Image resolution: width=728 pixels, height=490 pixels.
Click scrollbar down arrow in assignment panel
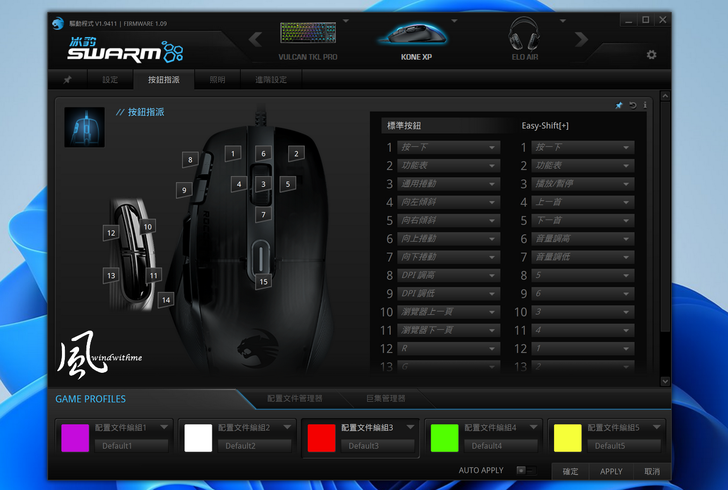click(x=665, y=381)
